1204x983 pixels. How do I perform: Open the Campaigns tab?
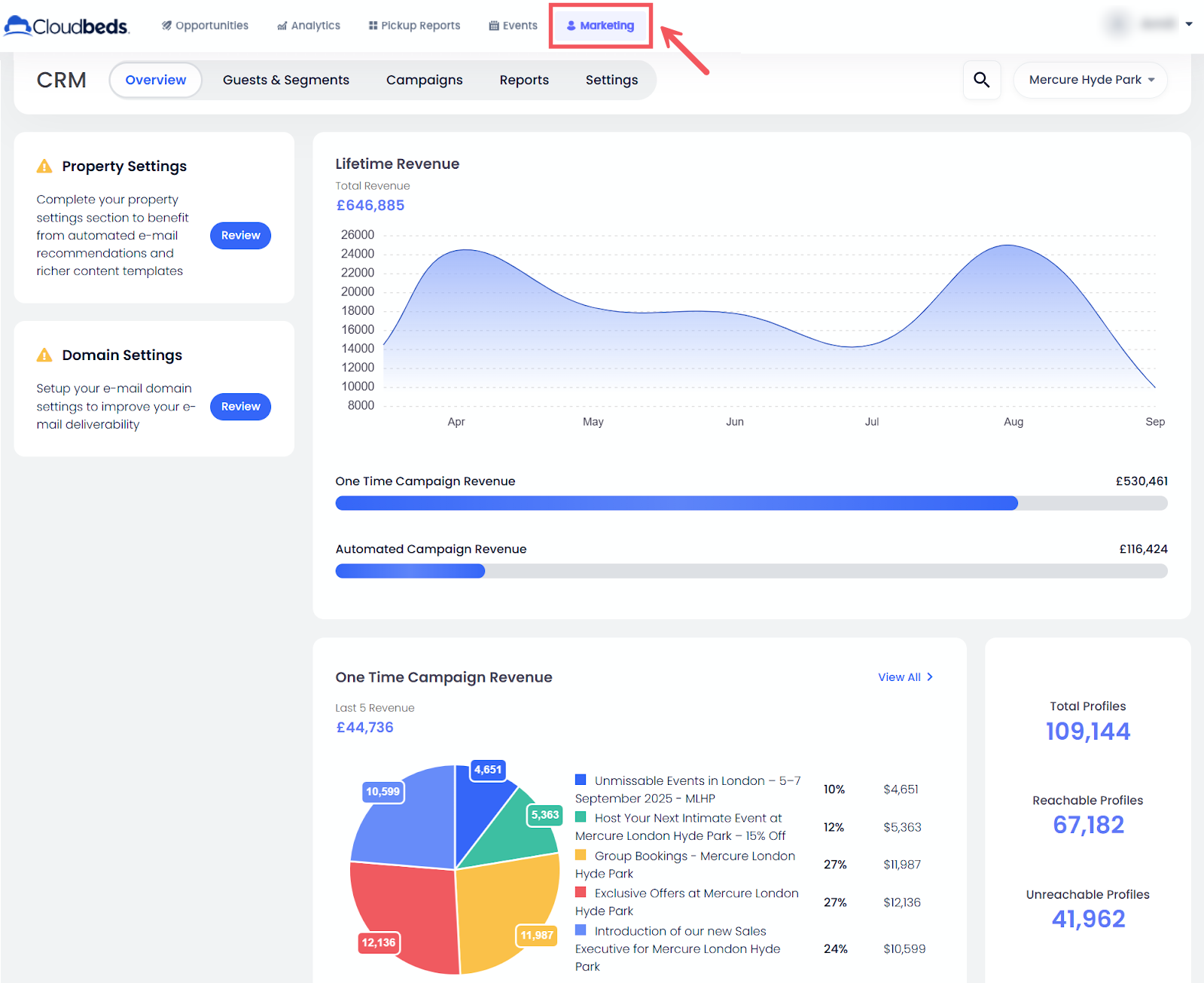coord(424,80)
